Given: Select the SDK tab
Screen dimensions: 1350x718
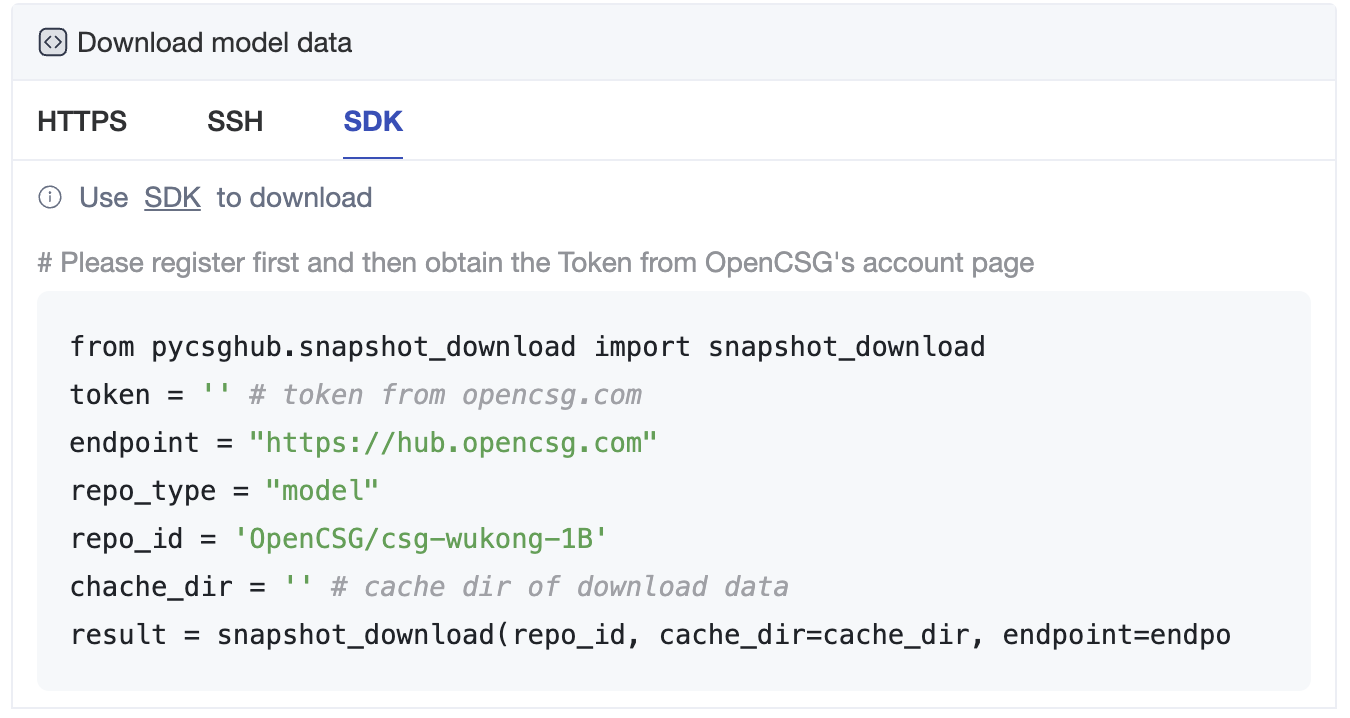Looking at the screenshot, I should click(373, 122).
